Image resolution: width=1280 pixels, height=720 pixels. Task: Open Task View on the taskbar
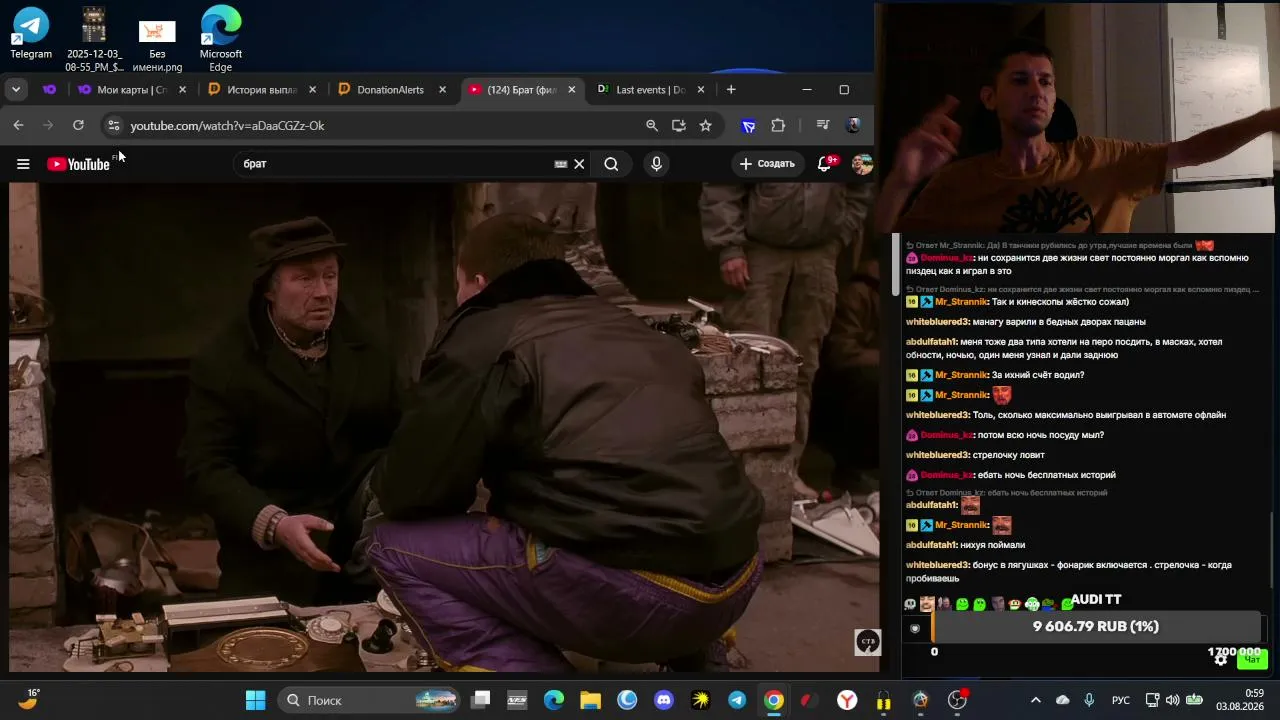coord(481,700)
